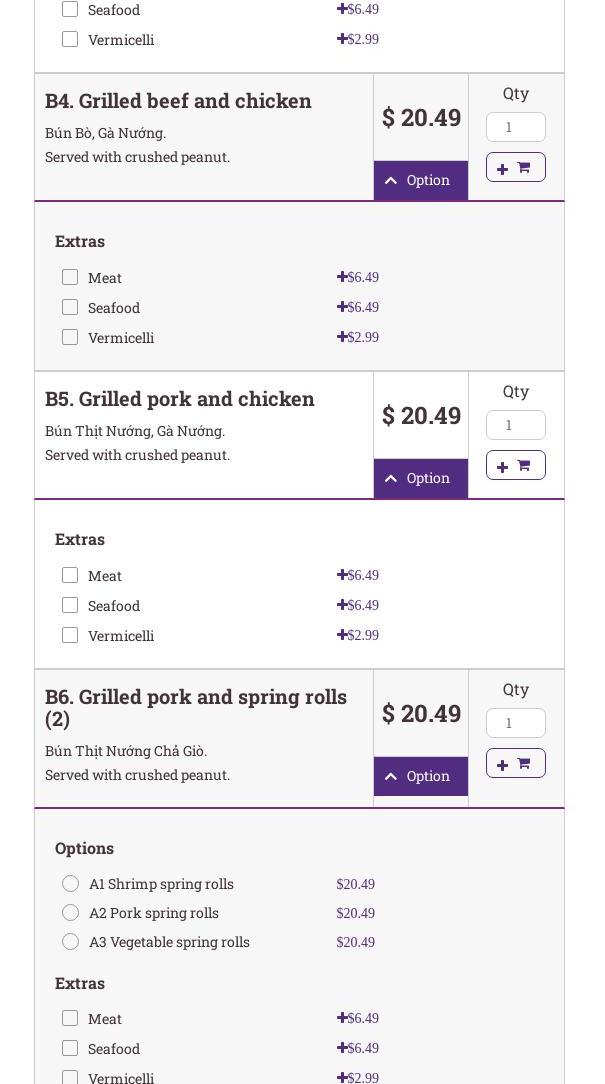605x1084 pixels.
Task: Check Vermicelli extra under B4
Action: (70, 337)
